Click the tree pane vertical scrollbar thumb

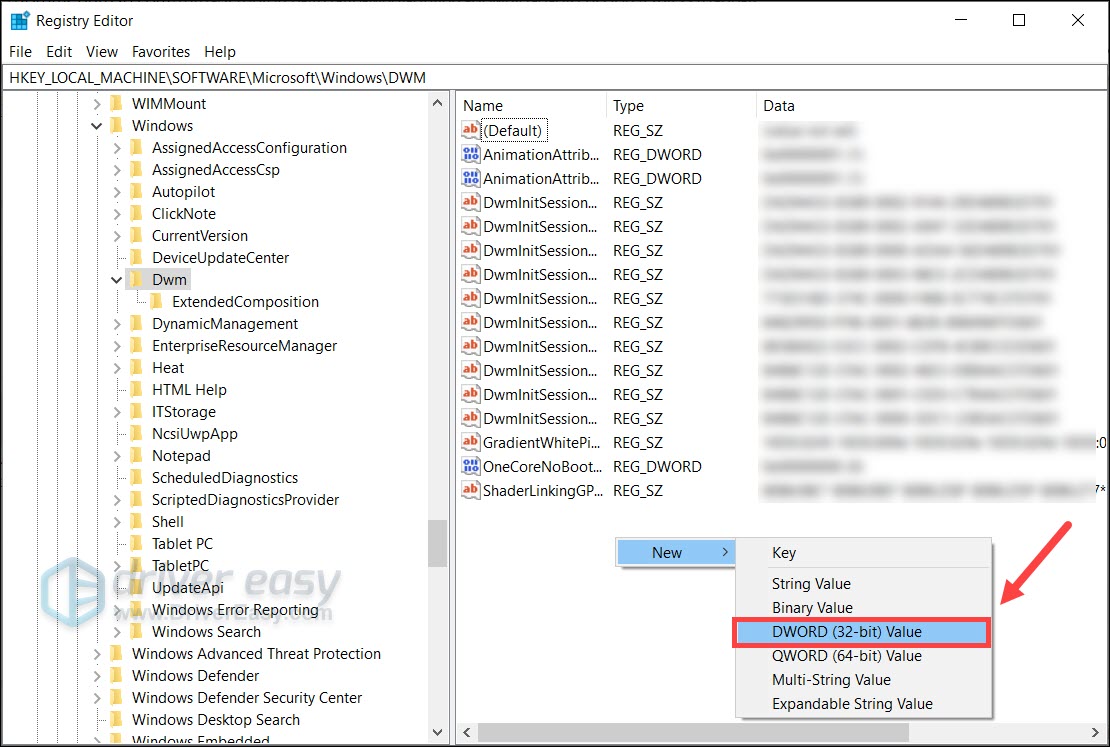tap(437, 543)
